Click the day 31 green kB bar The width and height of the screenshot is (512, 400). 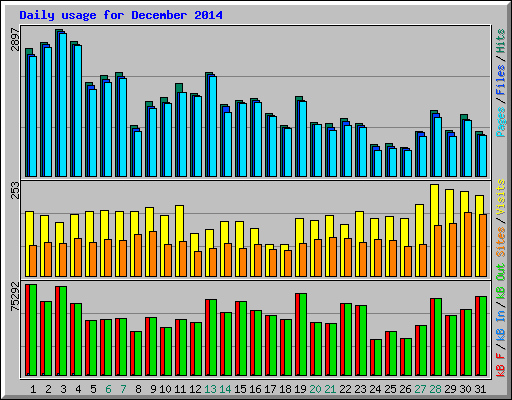point(483,336)
